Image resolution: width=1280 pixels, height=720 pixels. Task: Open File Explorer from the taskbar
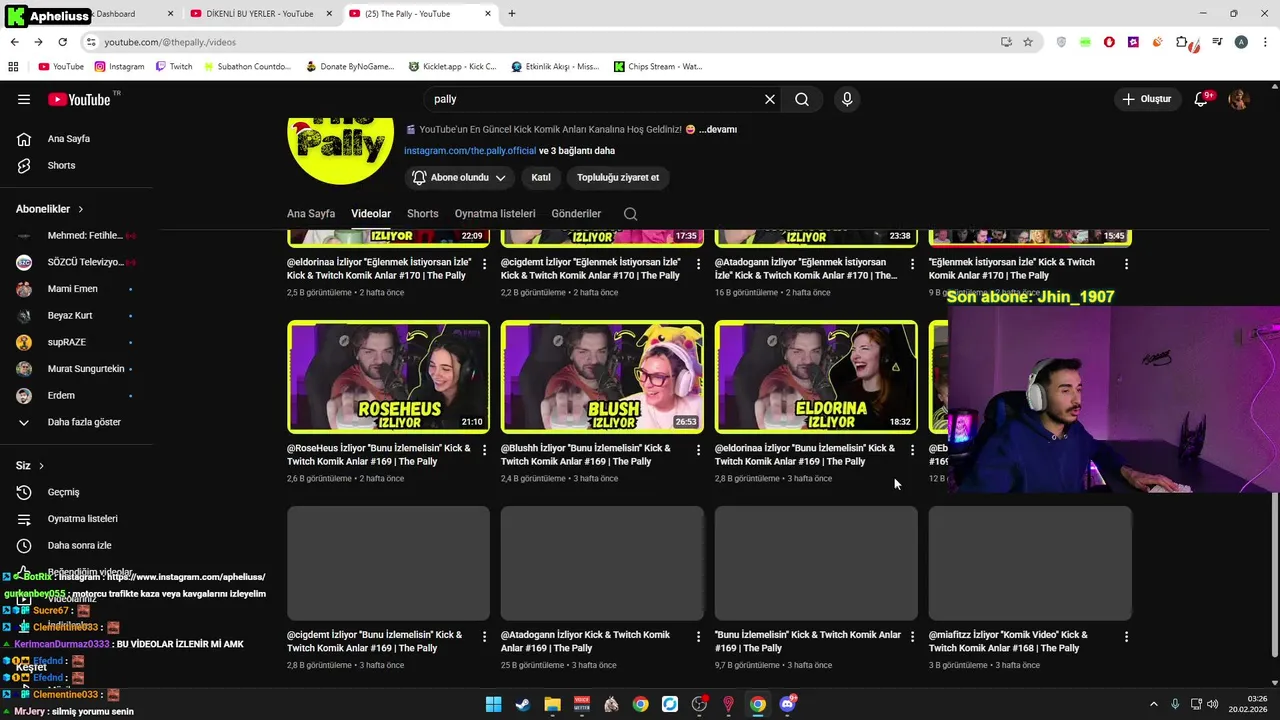(x=552, y=704)
